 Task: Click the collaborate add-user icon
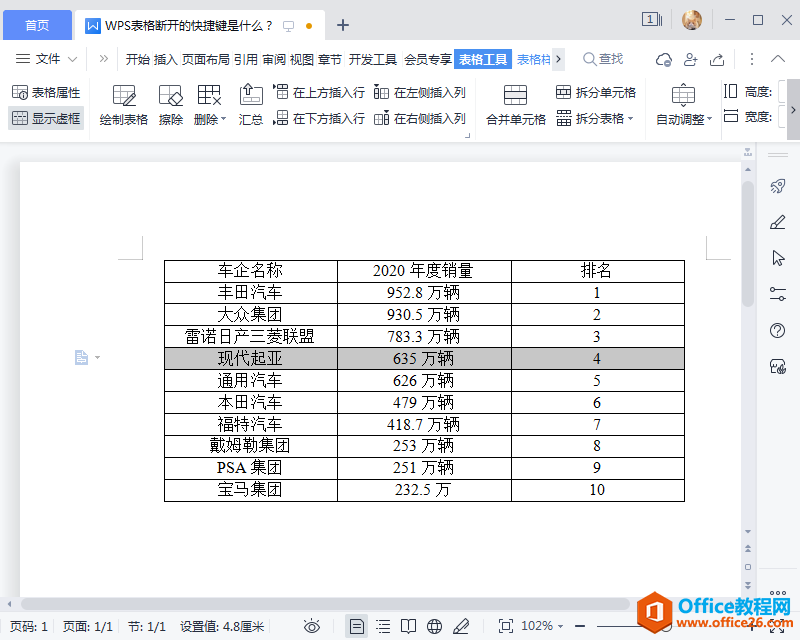pyautogui.click(x=691, y=60)
